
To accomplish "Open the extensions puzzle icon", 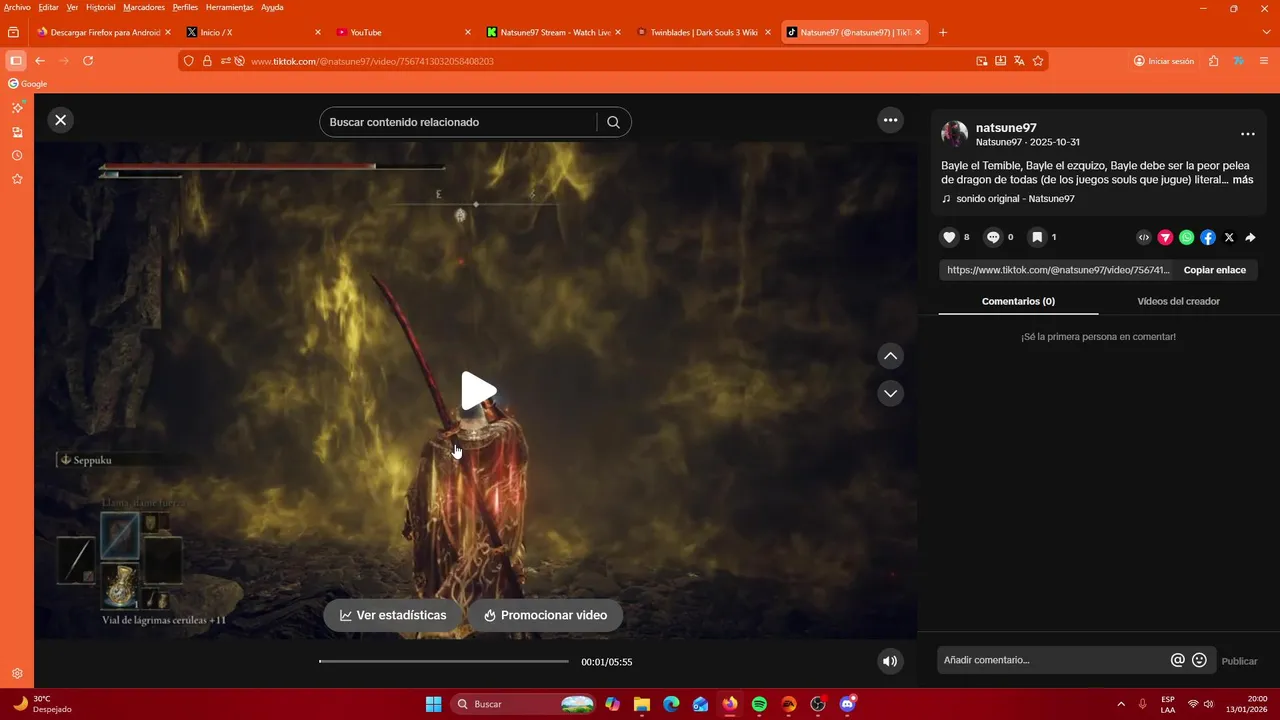I will point(1213,61).
